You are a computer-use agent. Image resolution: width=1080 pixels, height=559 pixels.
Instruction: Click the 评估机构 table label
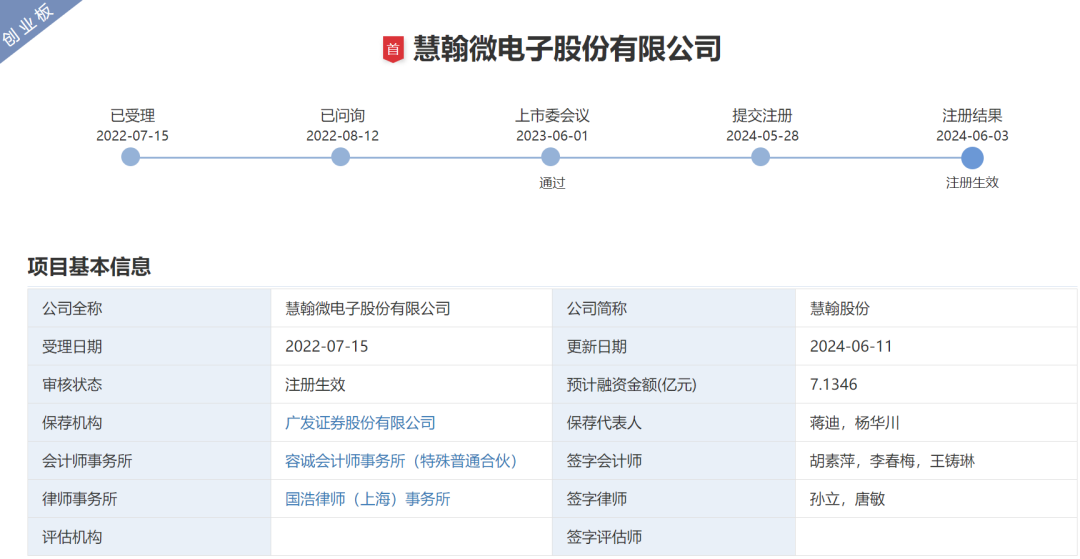[x=72, y=536]
